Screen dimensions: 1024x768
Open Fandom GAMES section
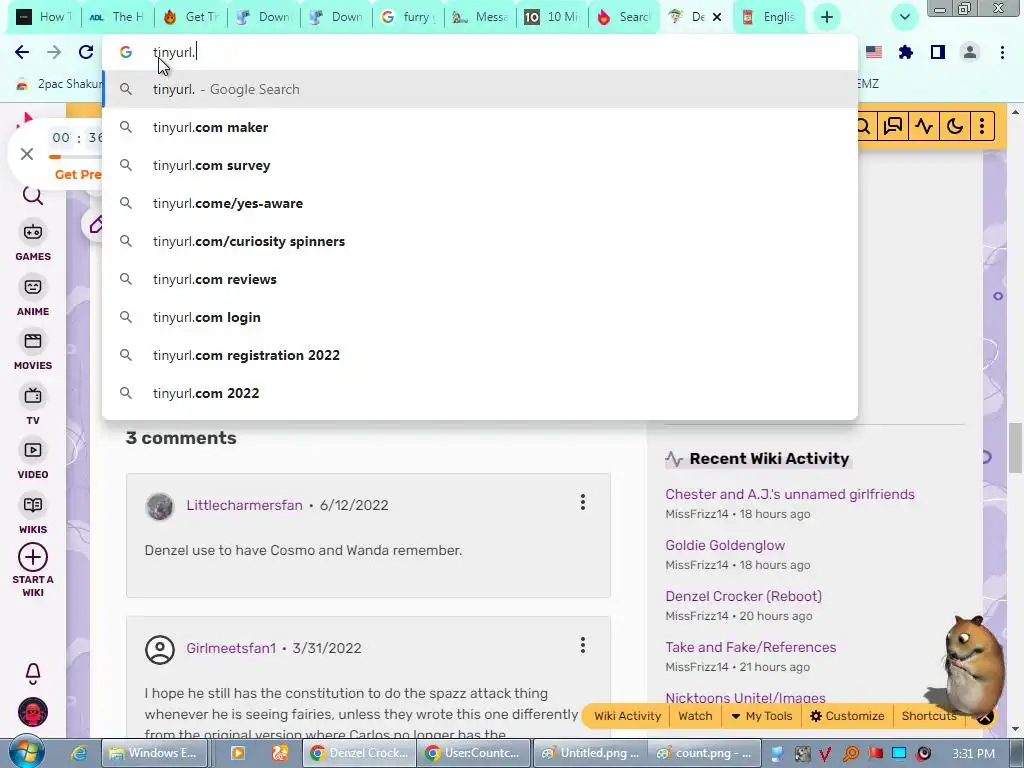[x=33, y=242]
